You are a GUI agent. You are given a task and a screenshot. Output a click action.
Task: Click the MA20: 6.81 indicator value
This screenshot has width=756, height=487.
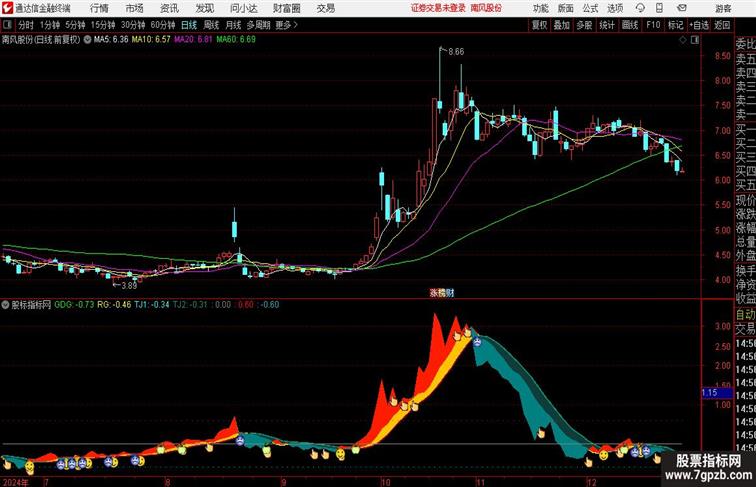click(193, 40)
